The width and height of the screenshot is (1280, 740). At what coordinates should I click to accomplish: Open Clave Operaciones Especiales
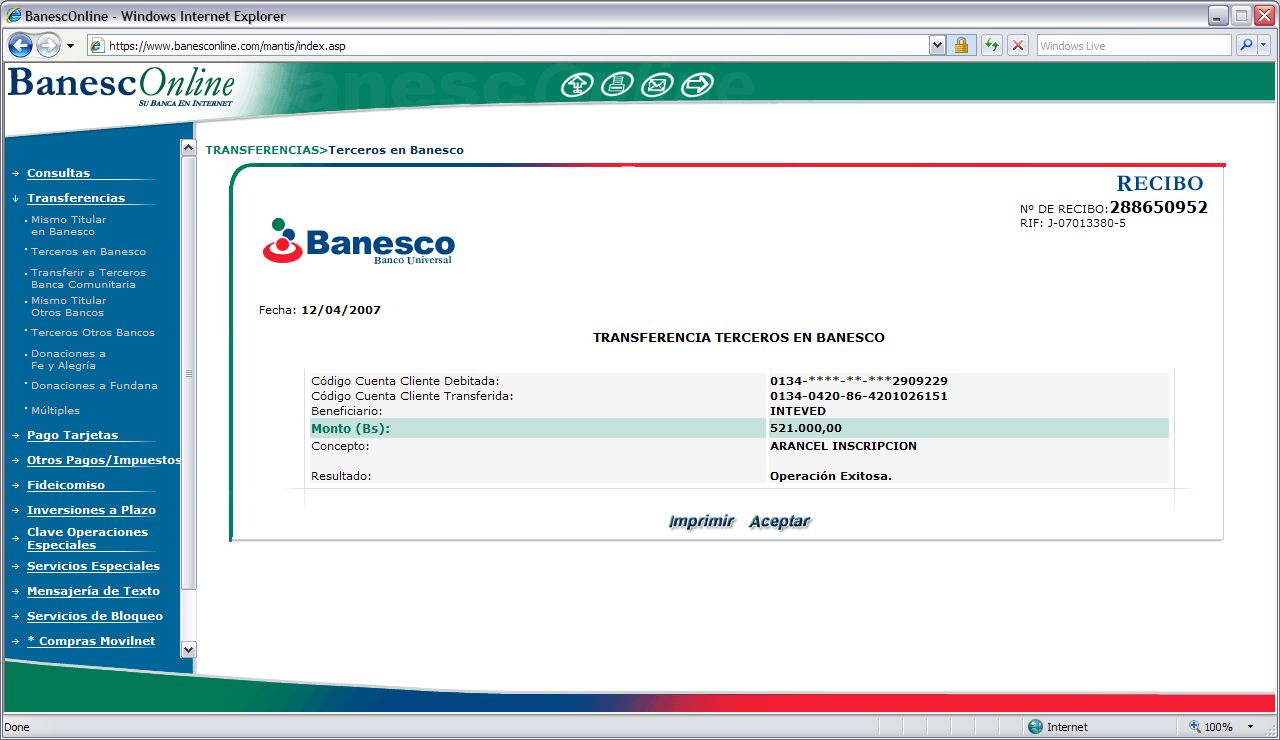[x=87, y=538]
